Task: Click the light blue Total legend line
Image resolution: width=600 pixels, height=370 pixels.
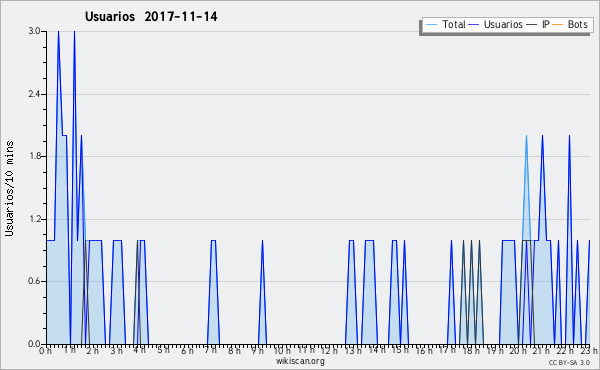Action: coord(431,25)
